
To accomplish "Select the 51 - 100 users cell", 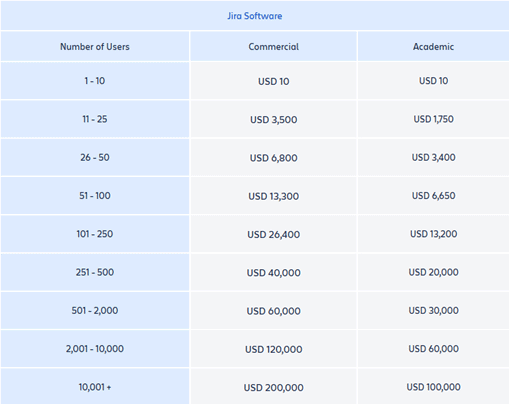I will point(95,196).
